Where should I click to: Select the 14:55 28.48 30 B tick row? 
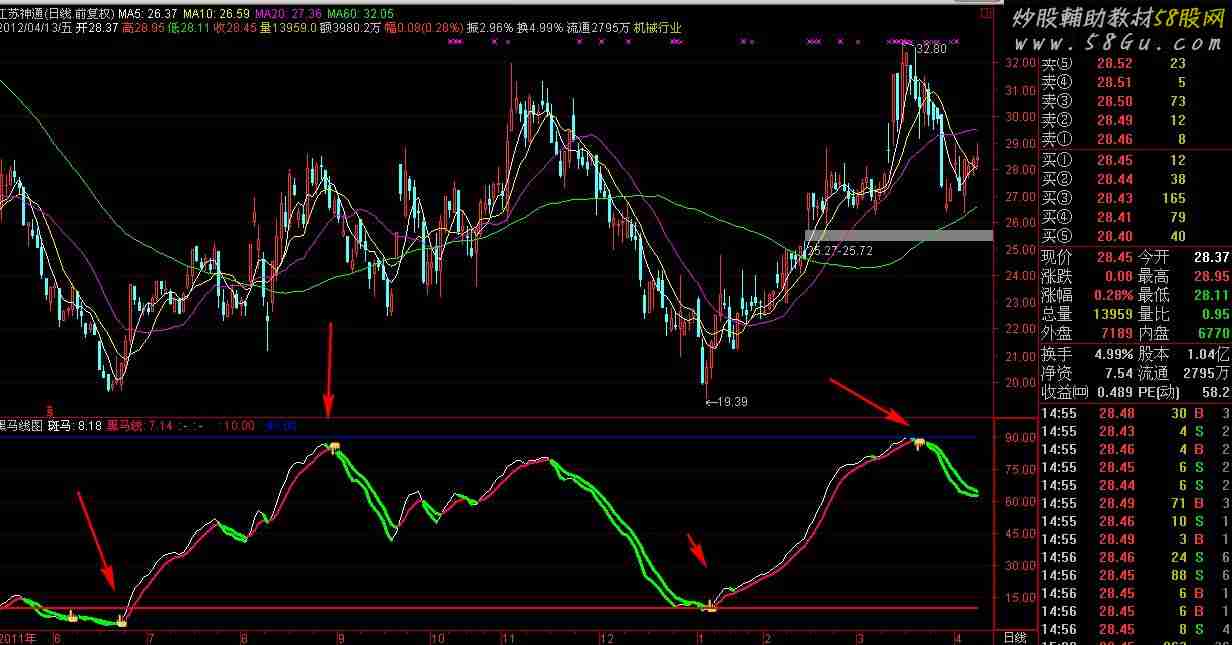[1135, 414]
